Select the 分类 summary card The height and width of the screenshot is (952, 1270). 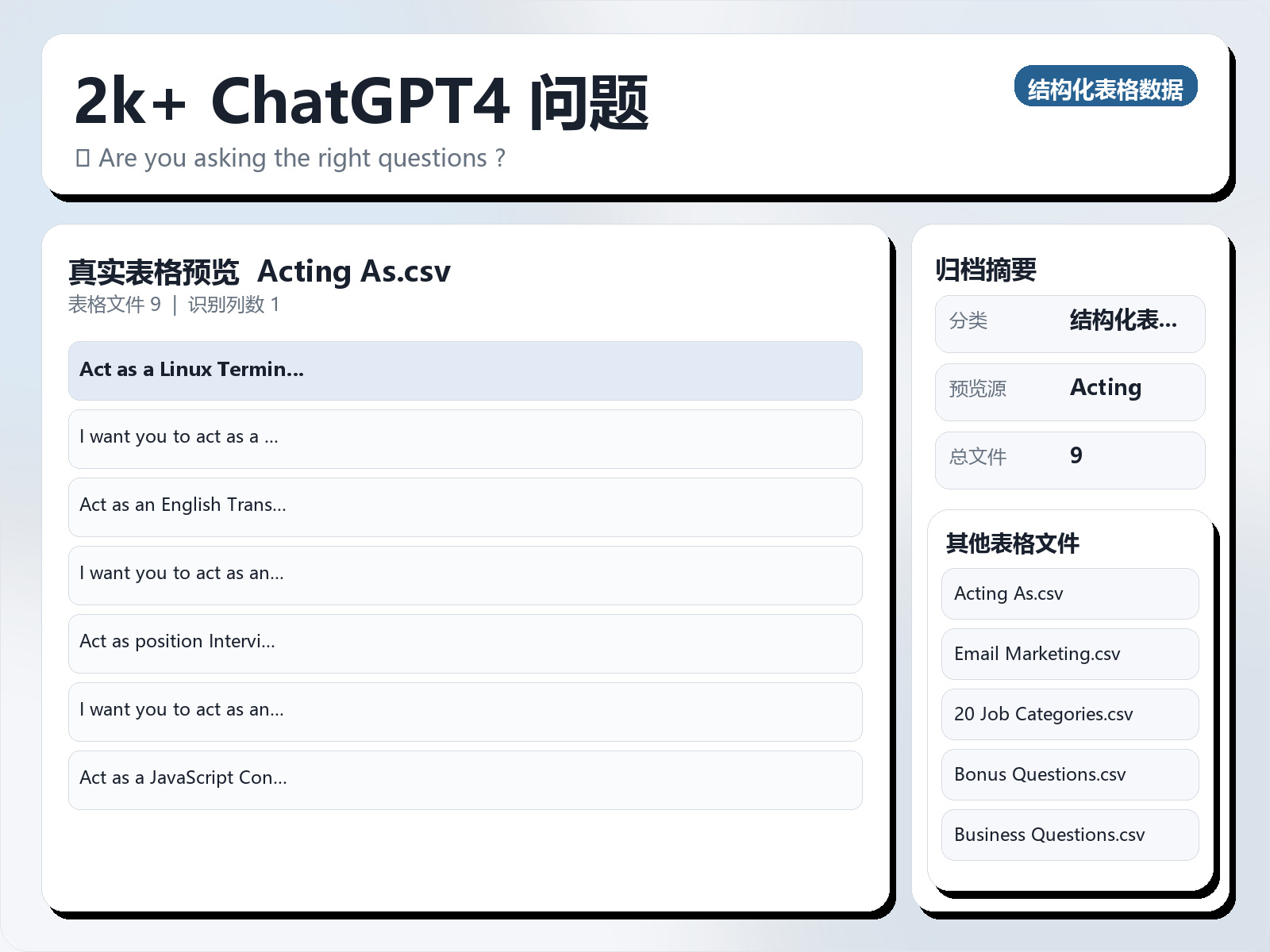(1070, 323)
